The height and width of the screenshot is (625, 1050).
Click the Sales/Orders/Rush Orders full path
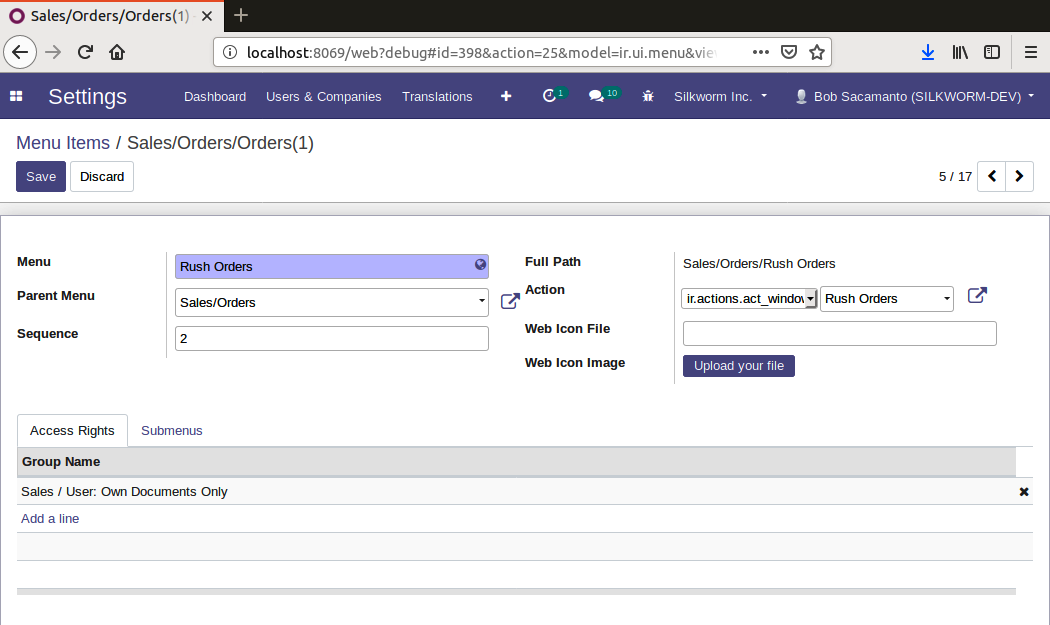[759, 264]
